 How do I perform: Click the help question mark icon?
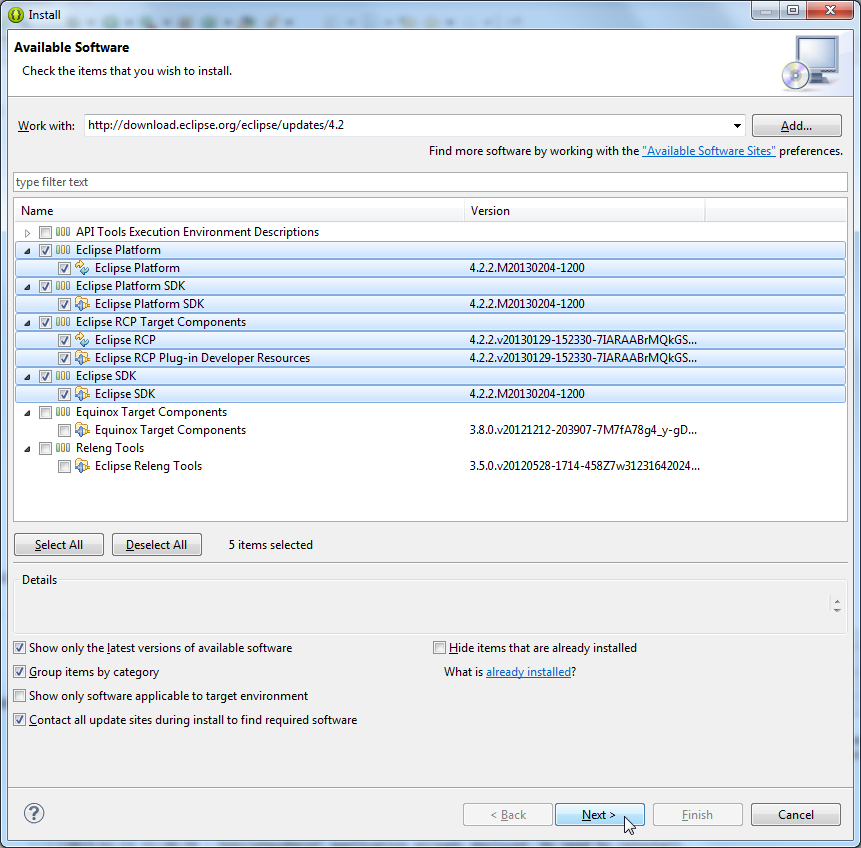click(x=34, y=813)
